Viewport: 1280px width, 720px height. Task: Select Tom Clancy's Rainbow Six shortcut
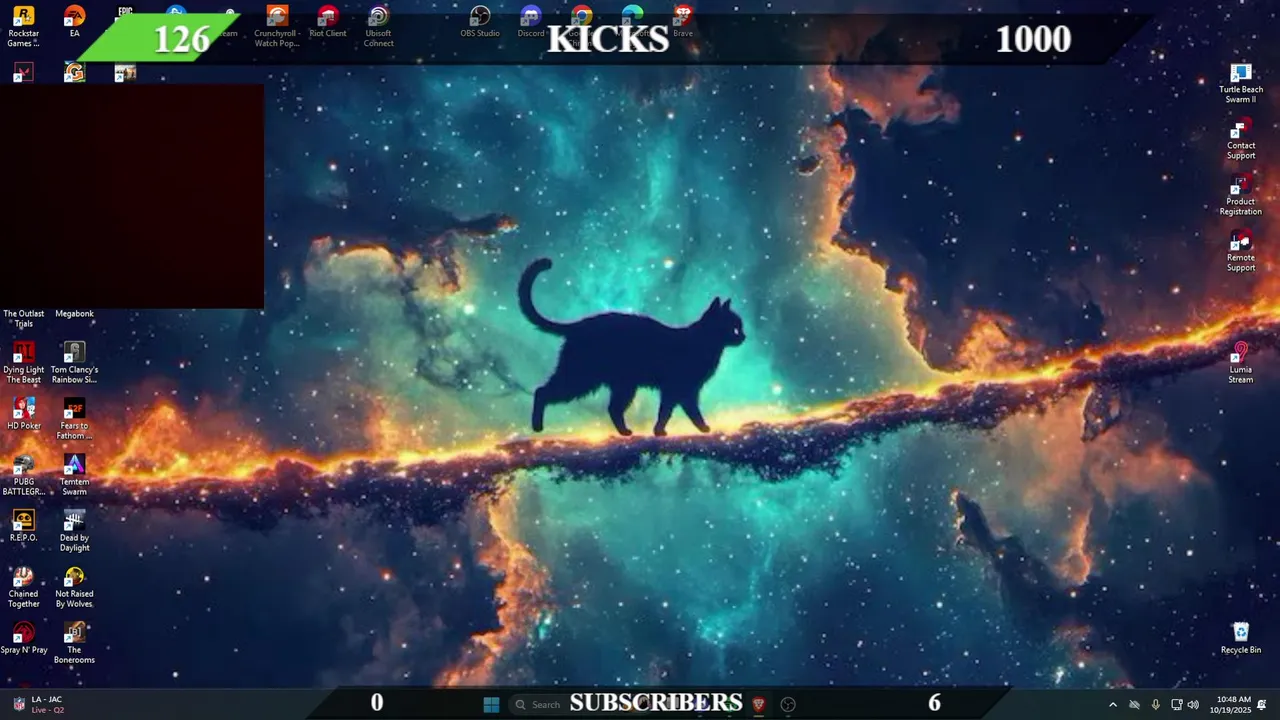click(74, 363)
